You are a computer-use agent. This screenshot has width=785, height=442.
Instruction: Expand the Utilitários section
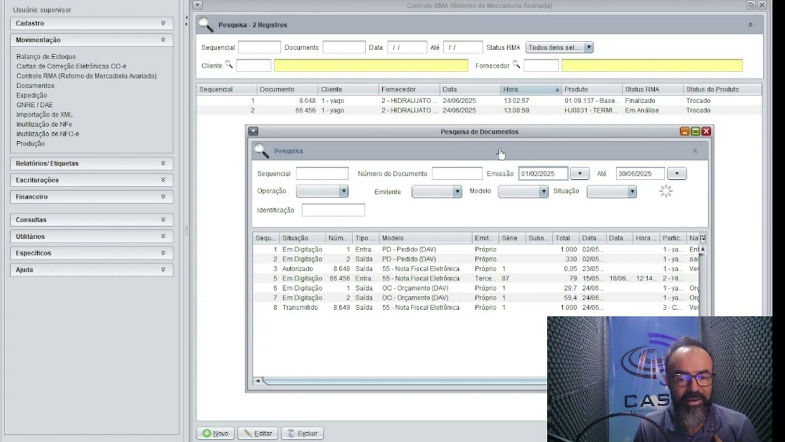tap(92, 236)
